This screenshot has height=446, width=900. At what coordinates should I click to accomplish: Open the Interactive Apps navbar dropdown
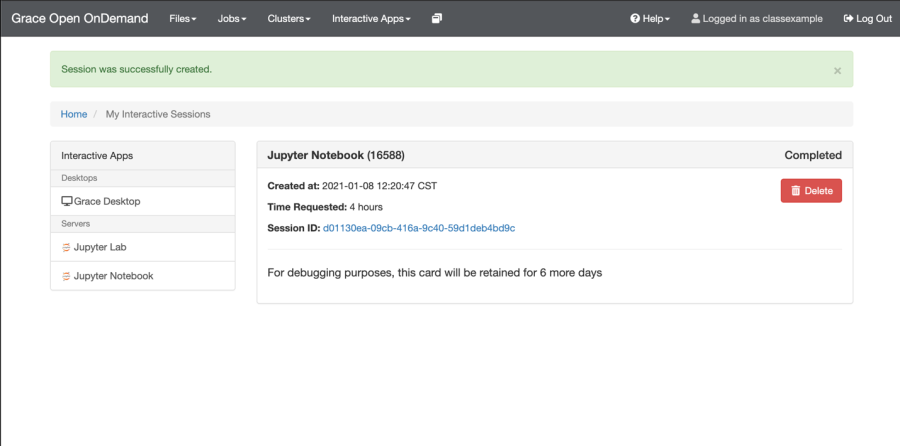click(x=371, y=18)
